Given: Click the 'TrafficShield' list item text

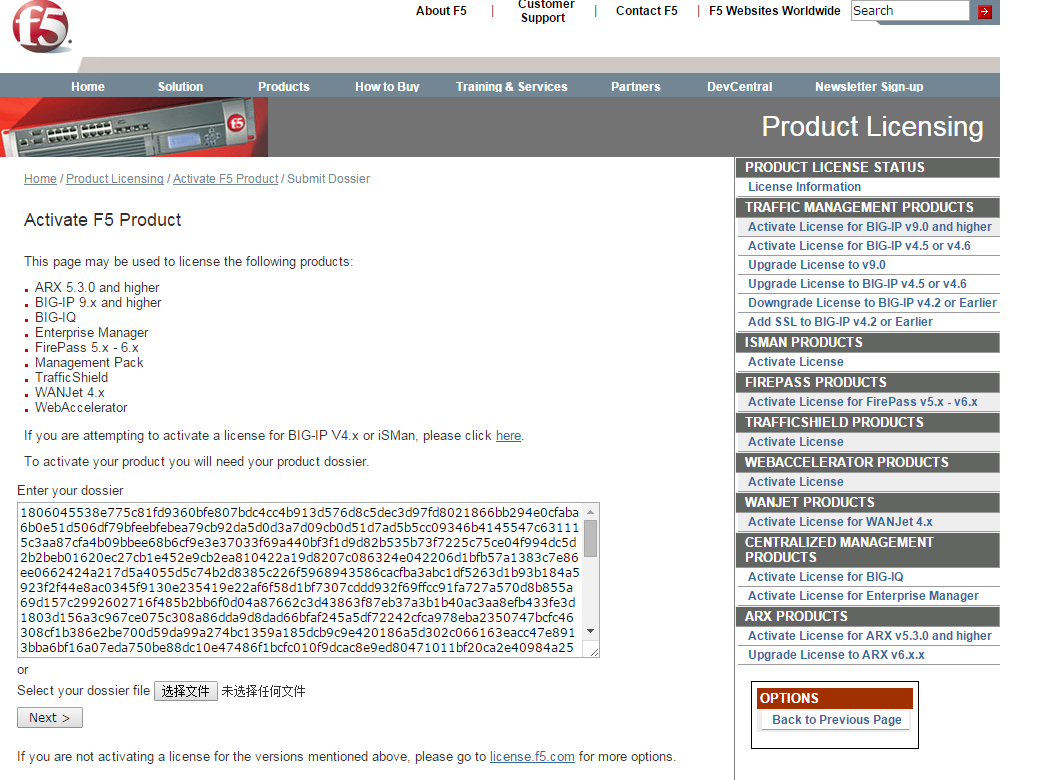Looking at the screenshot, I should pos(71,377).
